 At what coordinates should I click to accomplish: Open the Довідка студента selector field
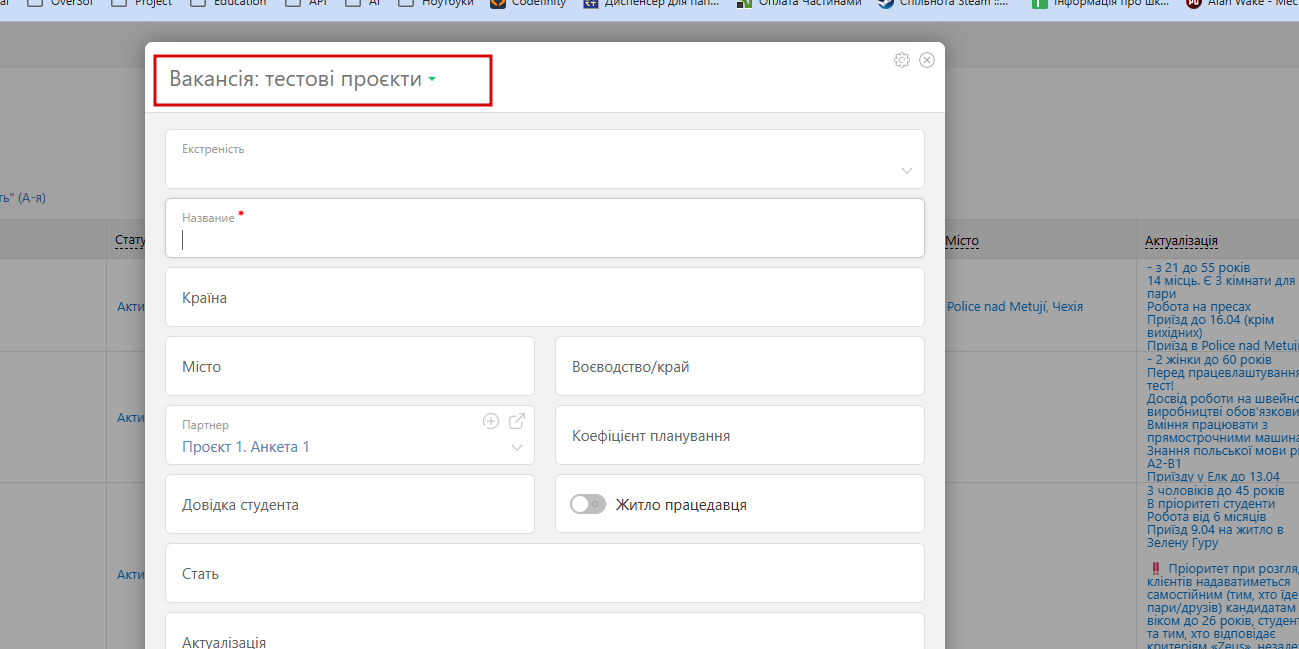click(x=350, y=504)
